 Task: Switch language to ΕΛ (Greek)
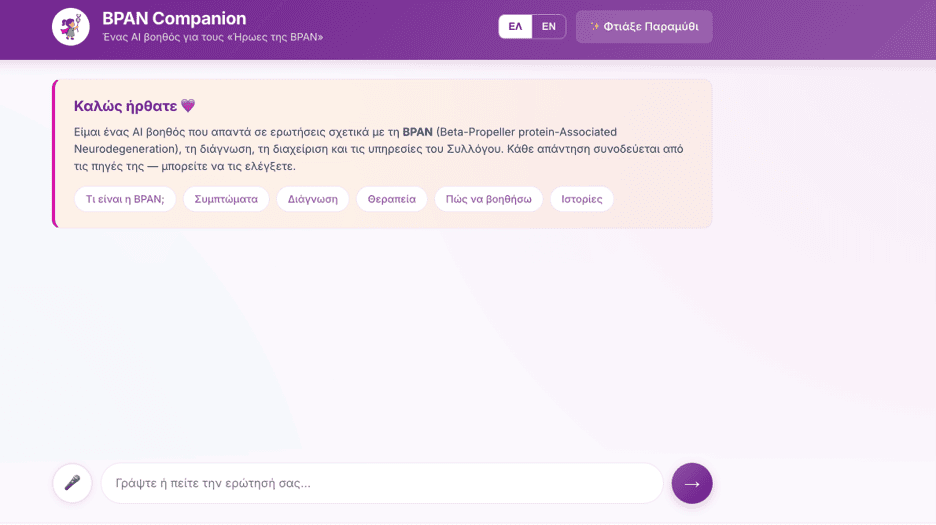pos(515,27)
